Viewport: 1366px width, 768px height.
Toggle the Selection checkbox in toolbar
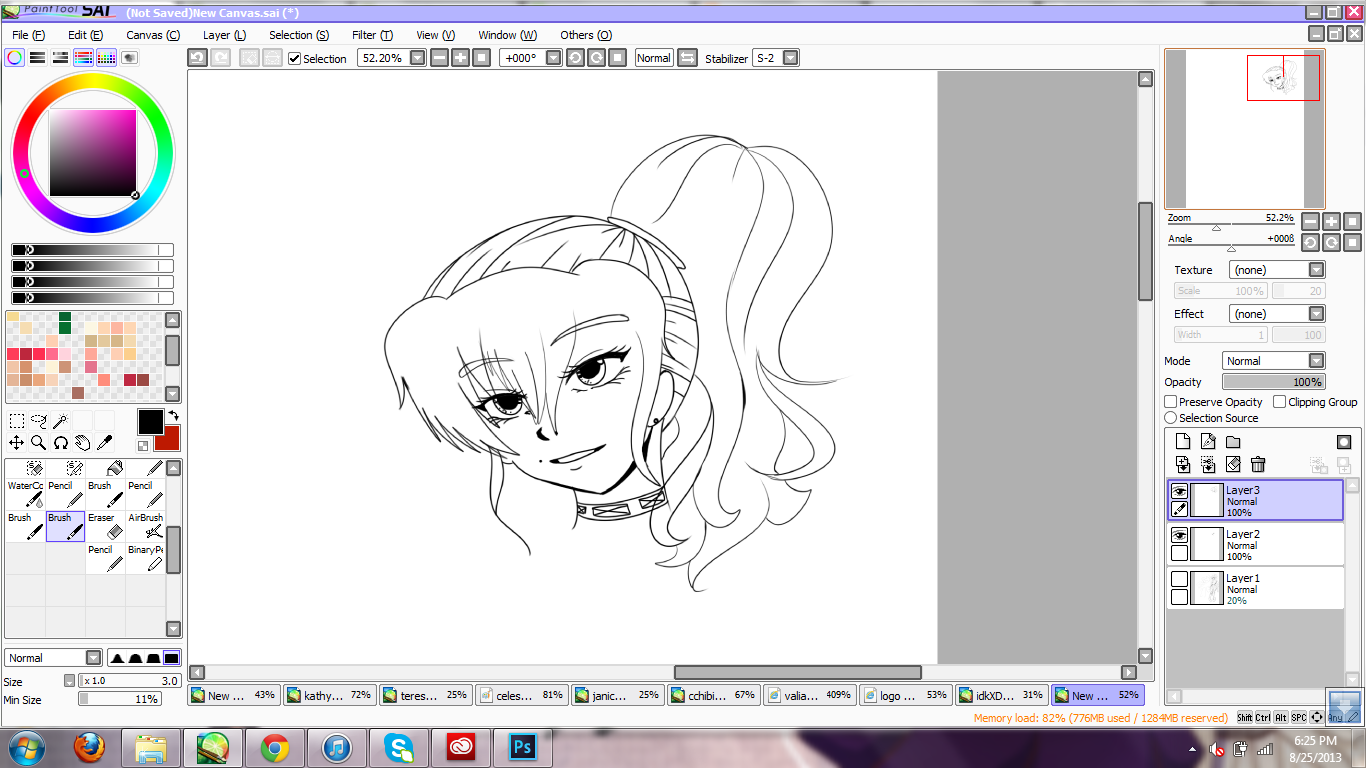point(294,59)
